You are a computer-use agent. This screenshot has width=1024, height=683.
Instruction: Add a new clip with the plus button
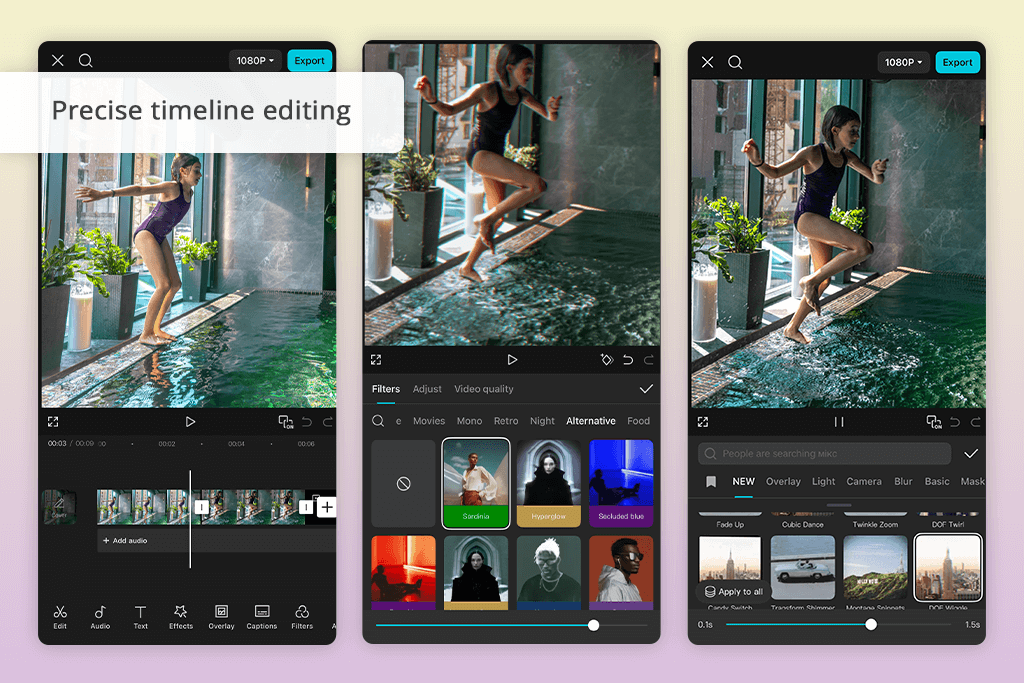tap(327, 507)
